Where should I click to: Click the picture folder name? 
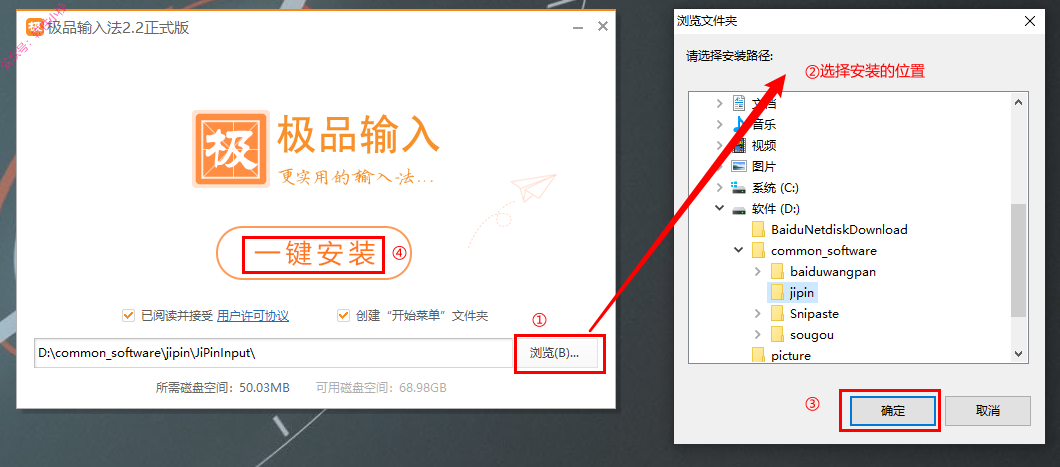(790, 355)
